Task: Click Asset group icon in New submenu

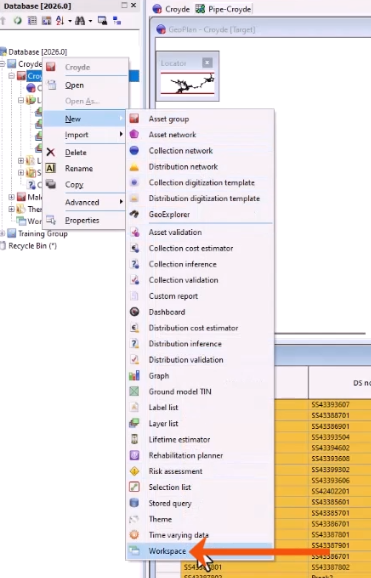Action: tap(134, 119)
